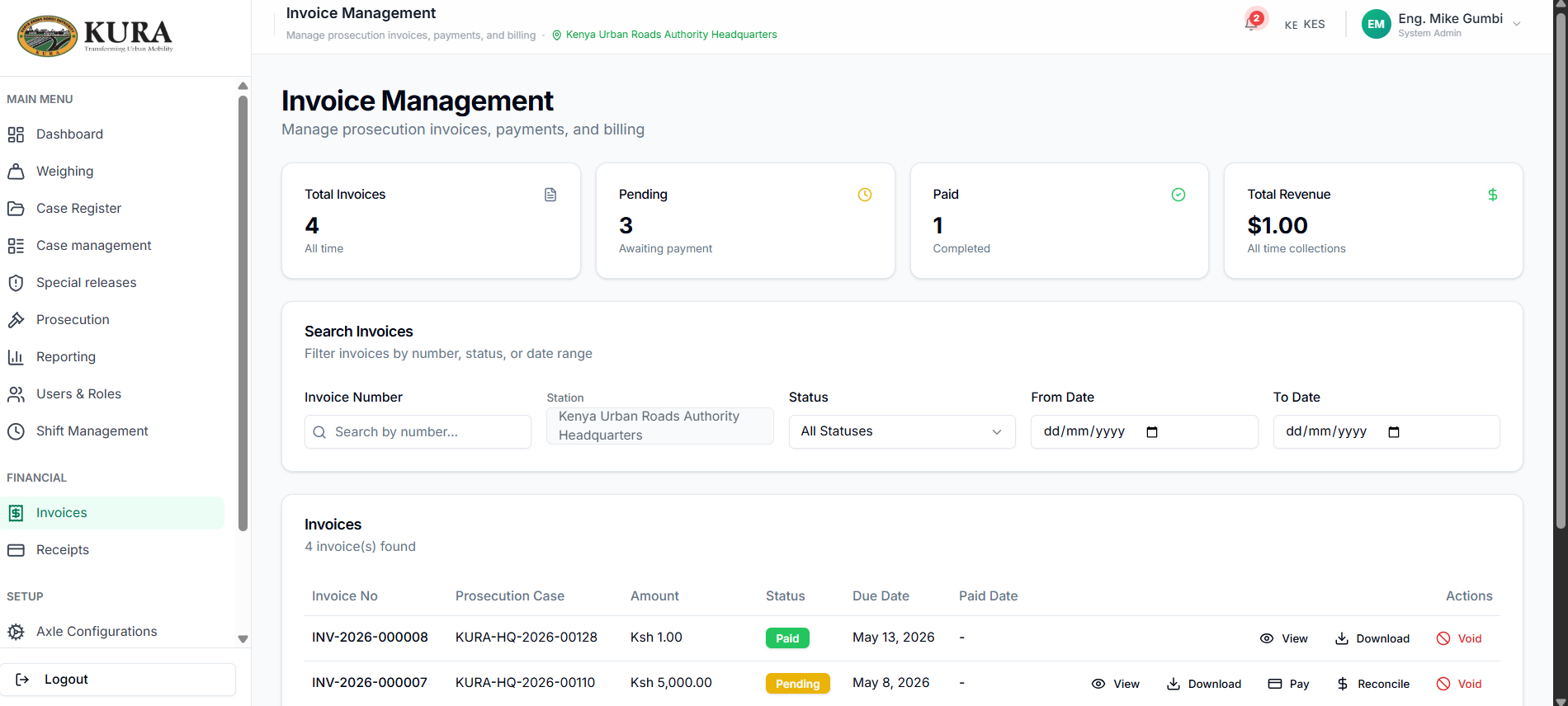This screenshot has height=706, width=1568.
Task: View invoice INV-2026-000008
Action: (x=1283, y=638)
